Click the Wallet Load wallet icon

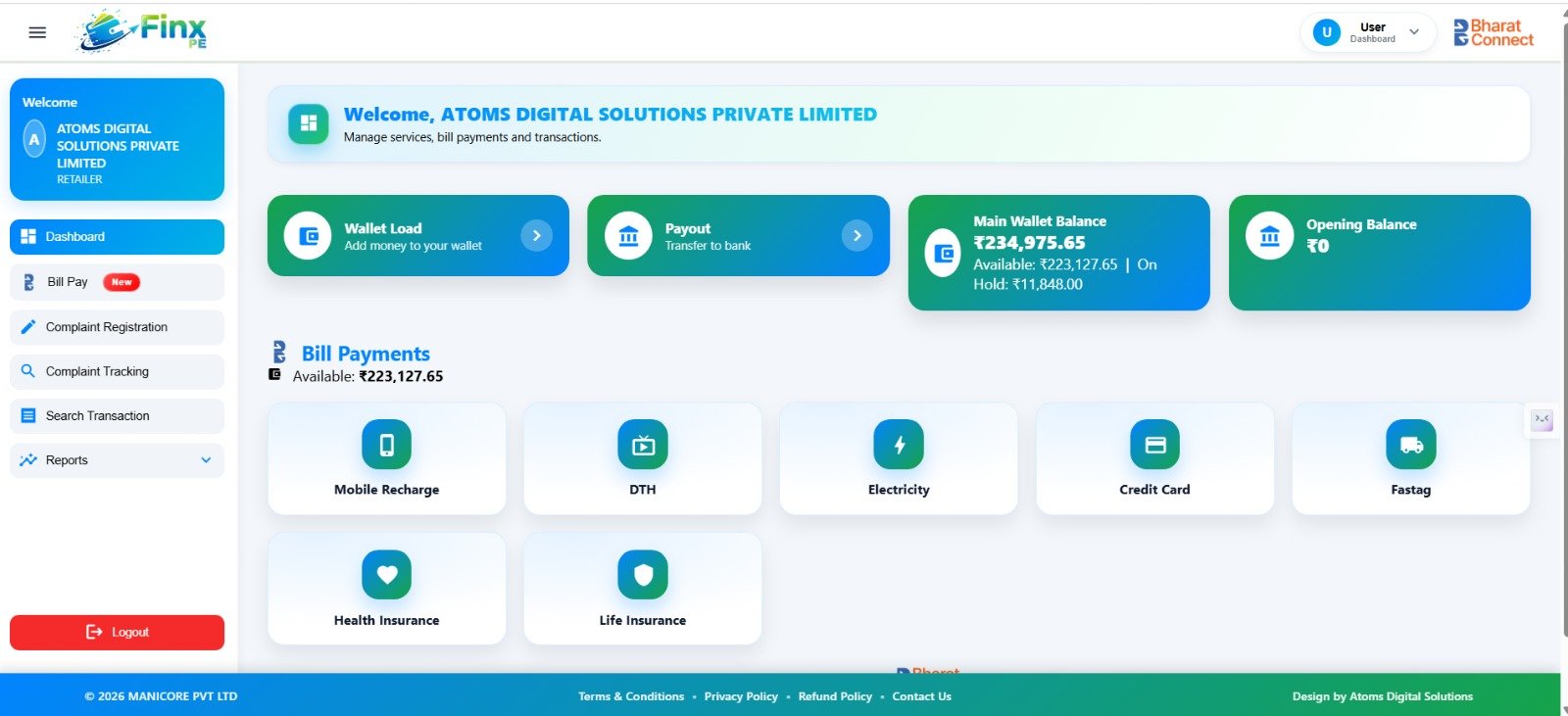pyautogui.click(x=308, y=236)
